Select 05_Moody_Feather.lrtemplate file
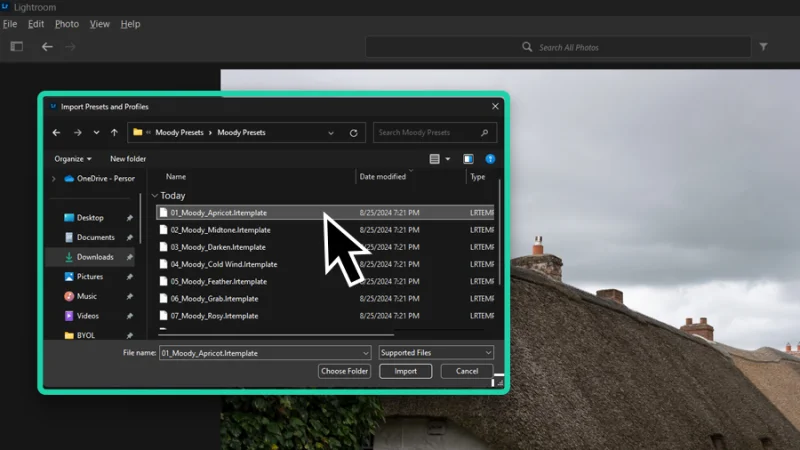This screenshot has width=800, height=450. (325, 282)
